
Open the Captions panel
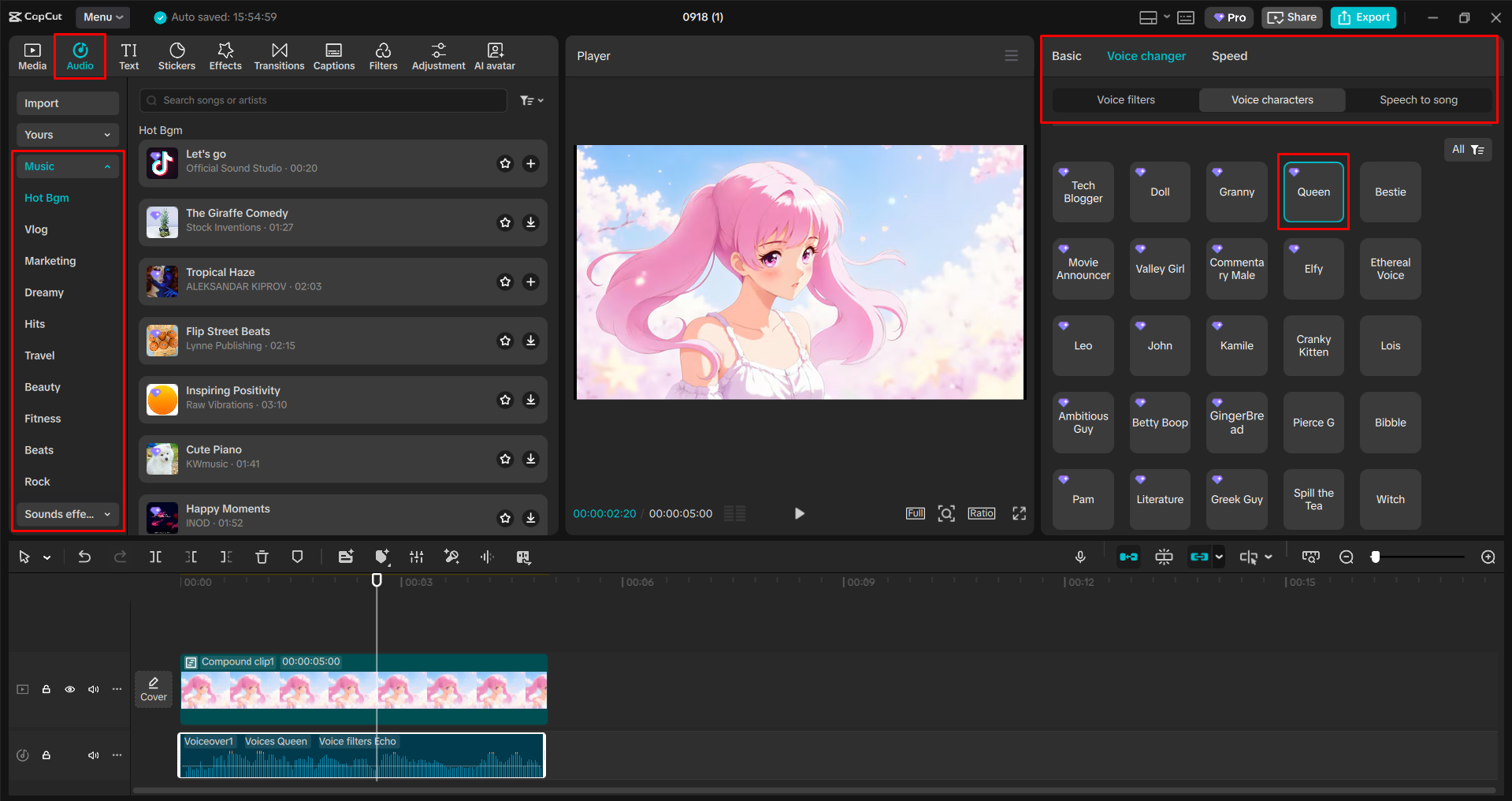coord(333,55)
